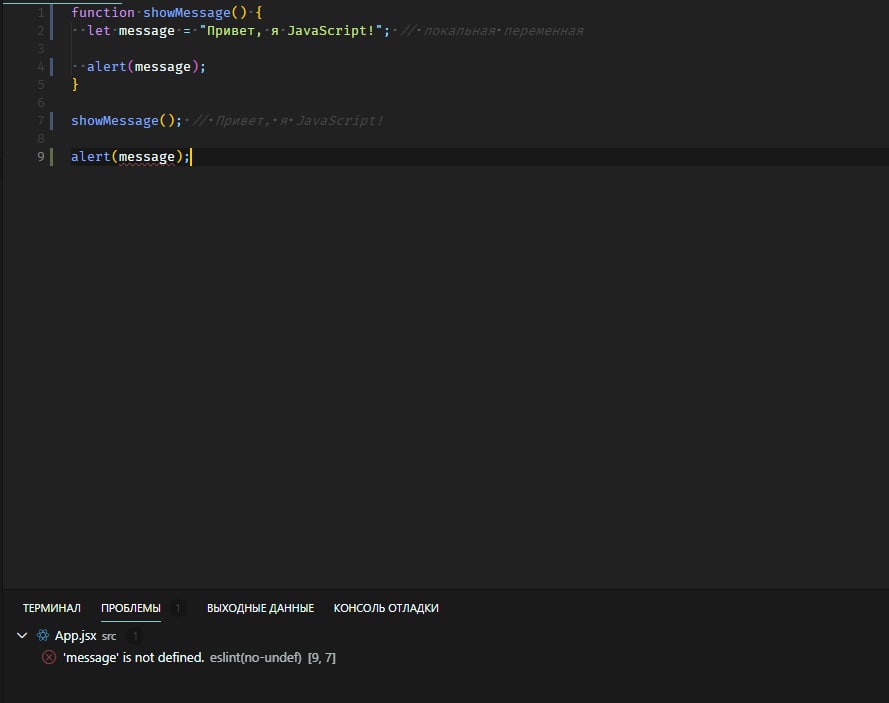The width and height of the screenshot is (889, 703).
Task: Click the string "Привет, я JavaScript!"
Action: point(291,31)
